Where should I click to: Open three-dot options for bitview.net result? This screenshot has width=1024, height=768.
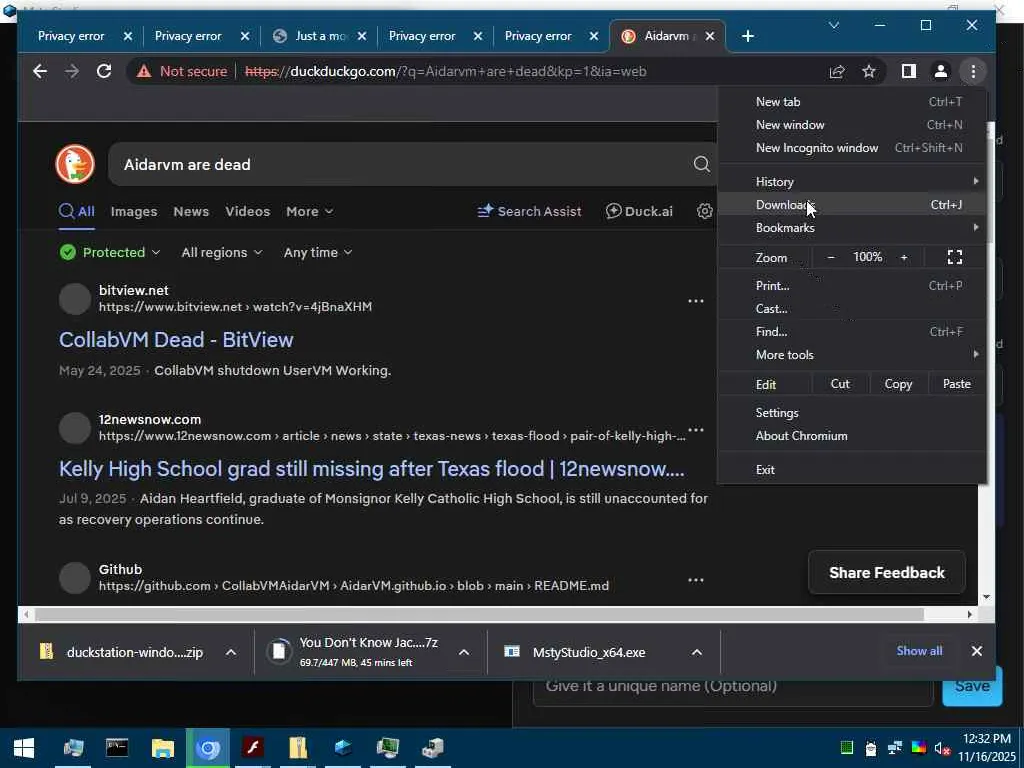(696, 301)
